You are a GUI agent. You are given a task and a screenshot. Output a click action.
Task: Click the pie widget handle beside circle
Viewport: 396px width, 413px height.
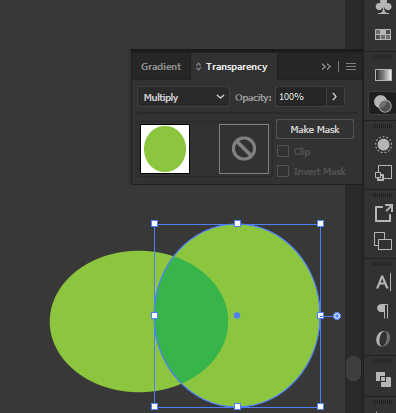(337, 316)
